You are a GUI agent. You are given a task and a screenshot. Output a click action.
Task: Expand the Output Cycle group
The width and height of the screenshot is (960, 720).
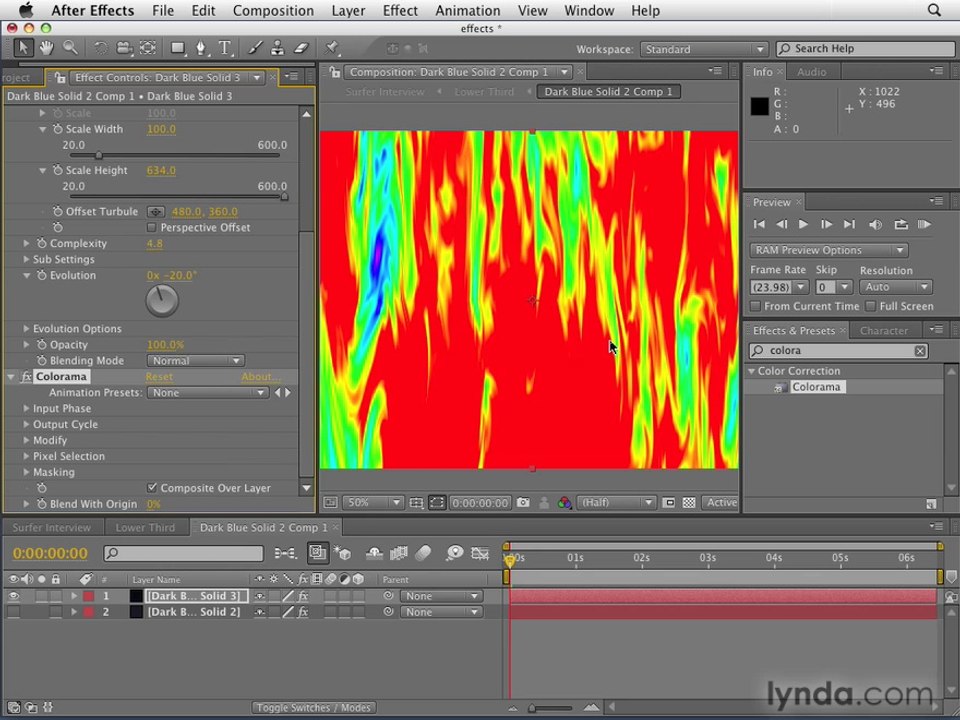point(26,424)
